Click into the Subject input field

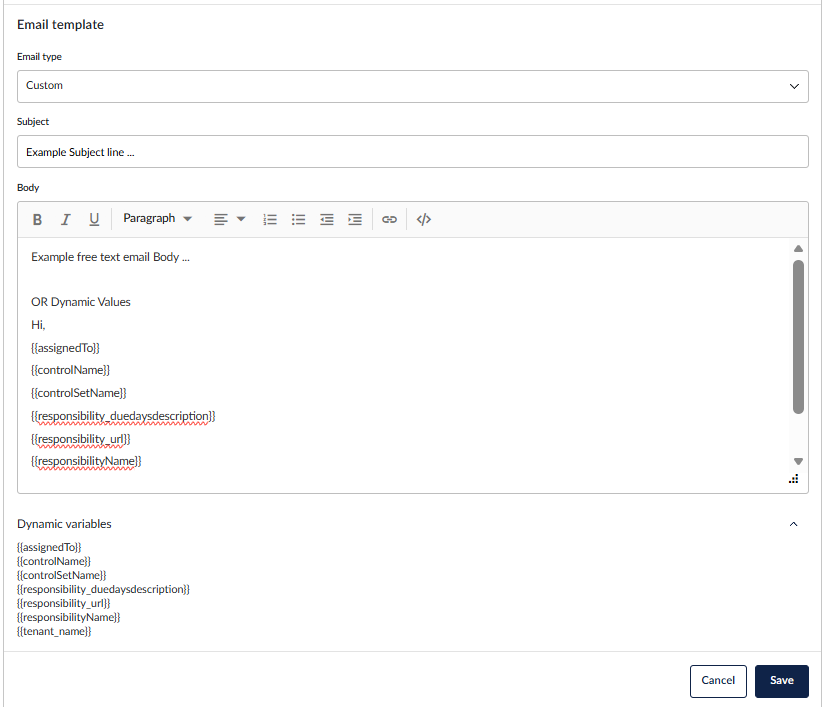(412, 152)
